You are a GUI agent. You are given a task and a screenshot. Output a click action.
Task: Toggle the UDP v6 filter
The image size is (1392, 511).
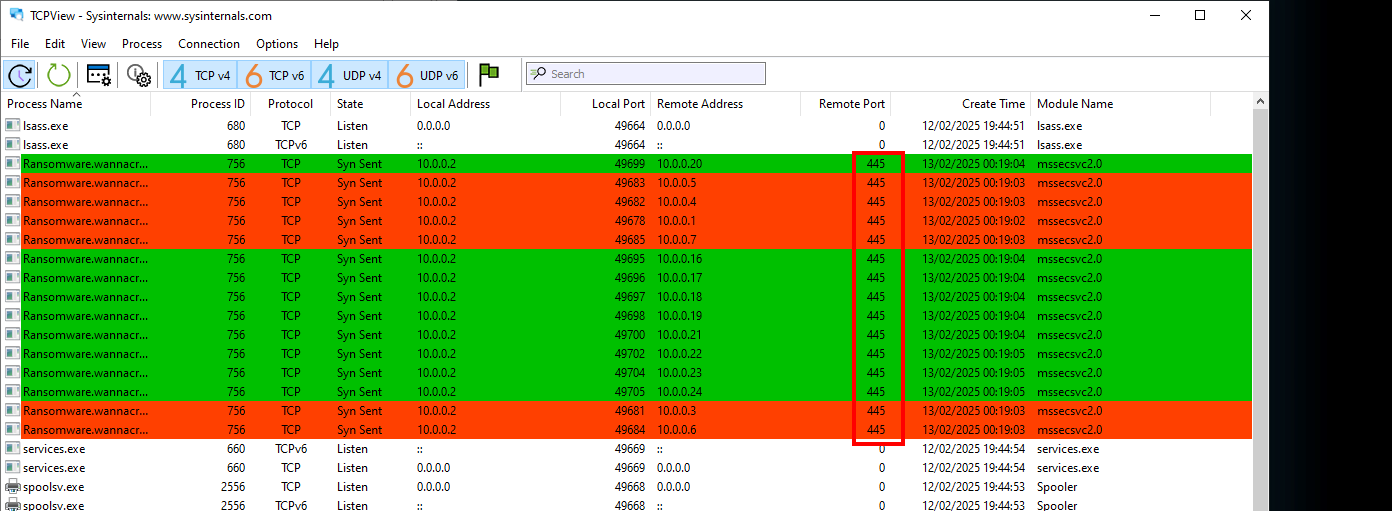[x=427, y=75]
